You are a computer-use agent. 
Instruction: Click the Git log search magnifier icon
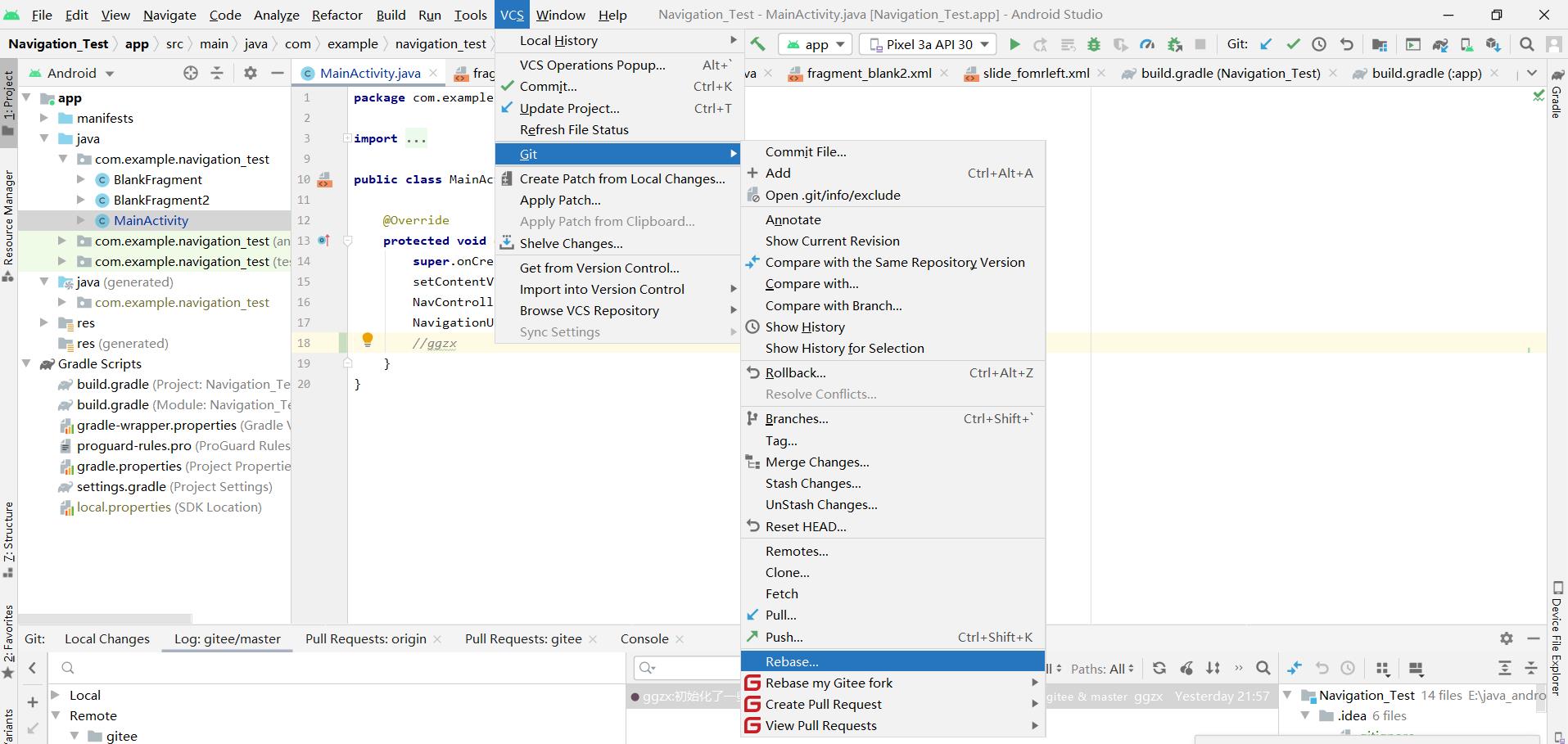(x=1263, y=668)
